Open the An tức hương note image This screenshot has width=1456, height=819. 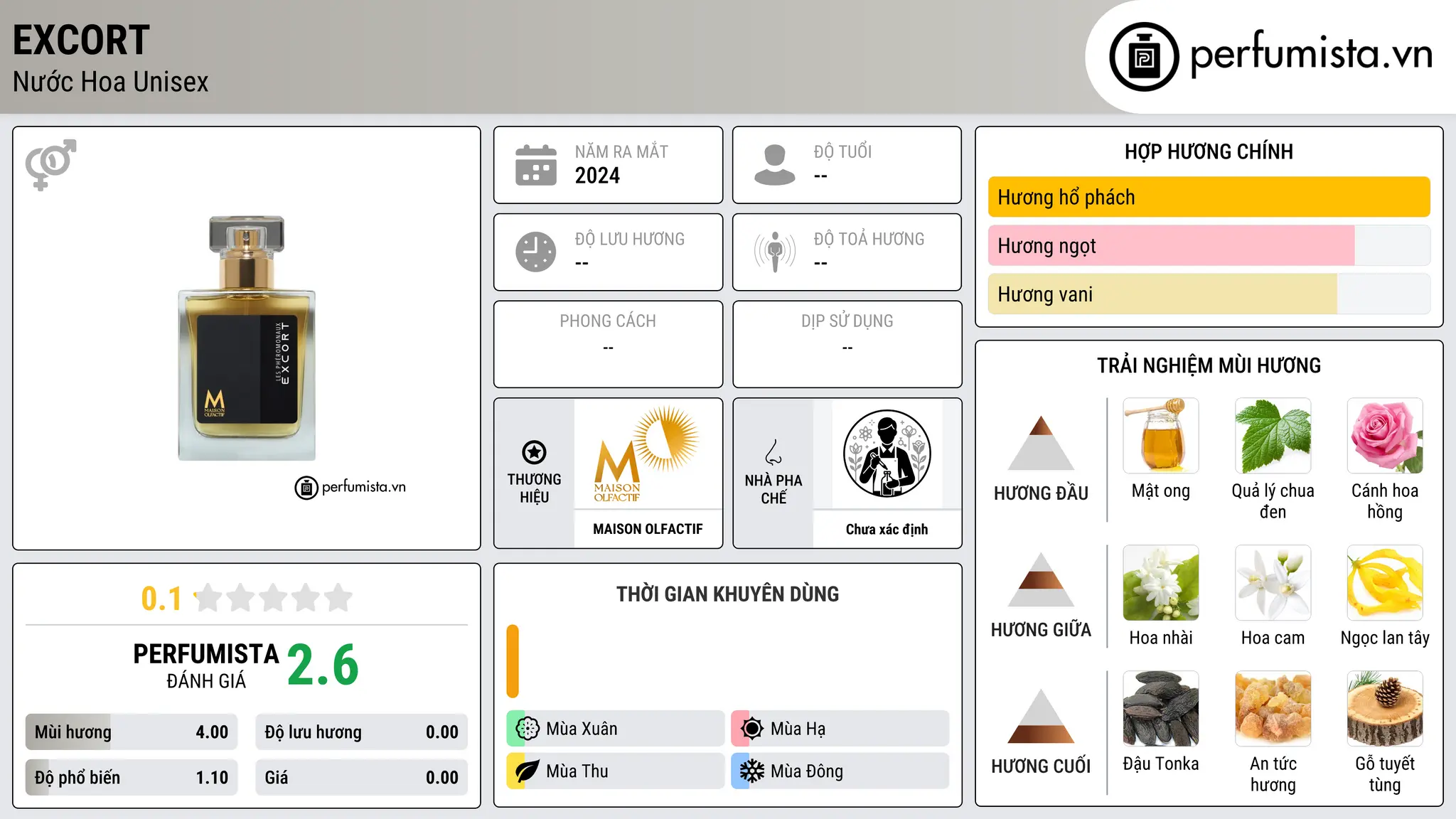click(x=1273, y=709)
